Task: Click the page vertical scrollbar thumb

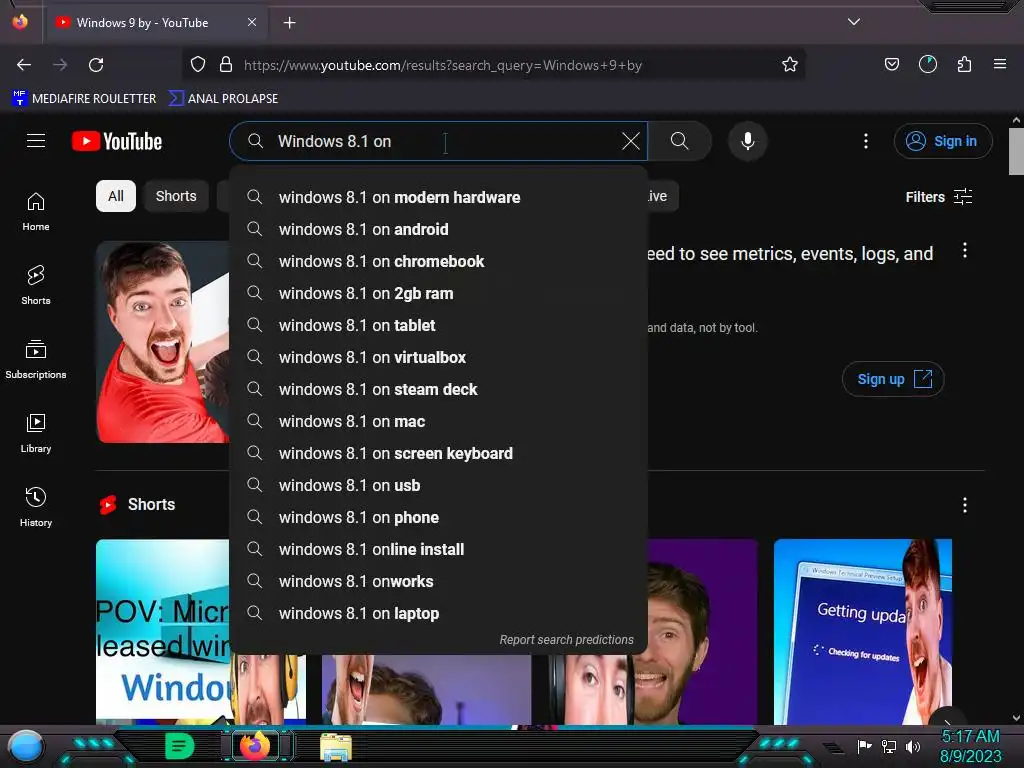Action: click(1016, 152)
